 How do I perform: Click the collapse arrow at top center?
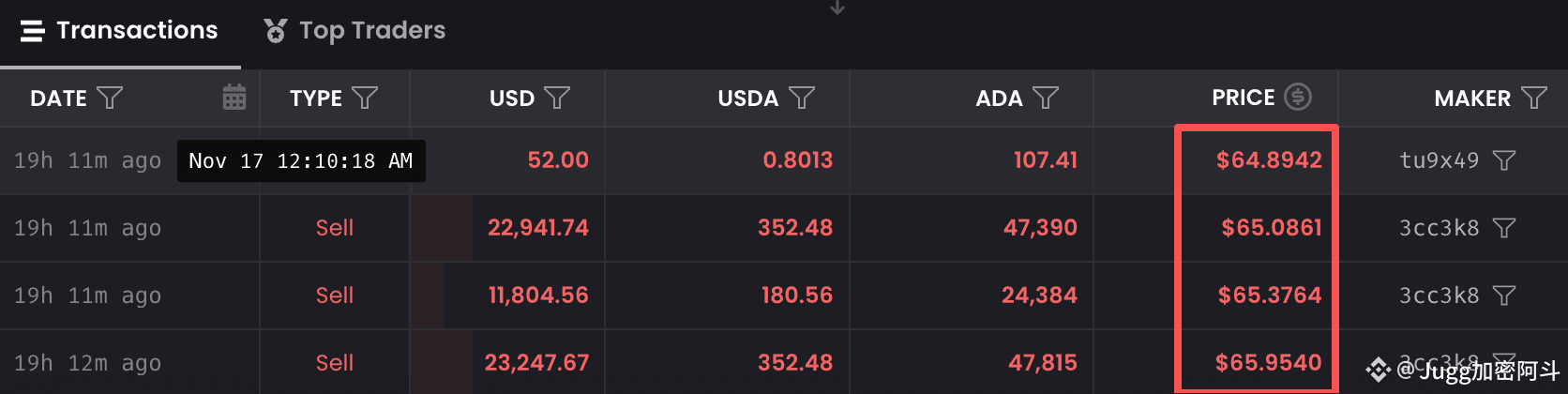coord(837,8)
